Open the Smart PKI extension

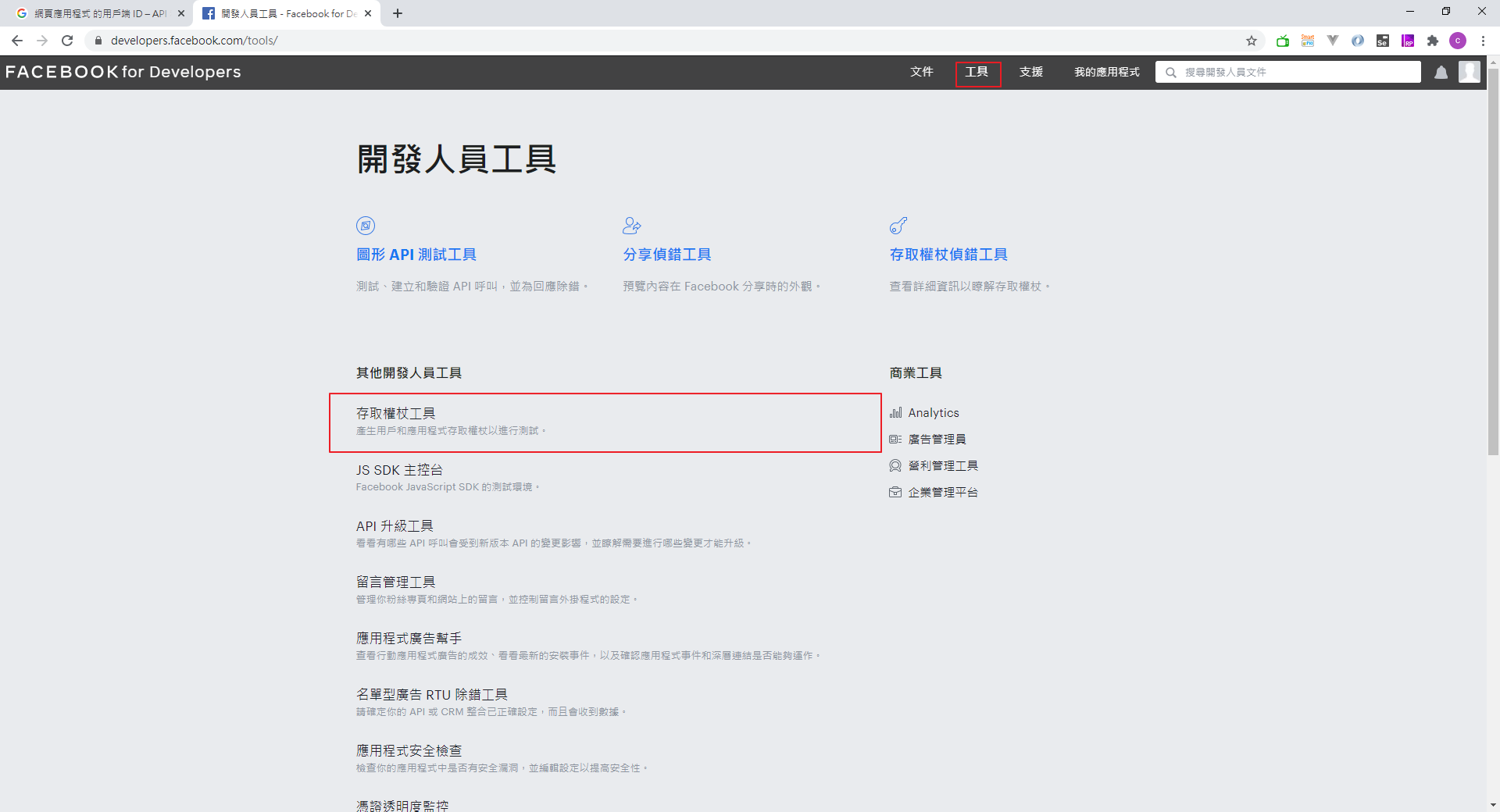1308,41
